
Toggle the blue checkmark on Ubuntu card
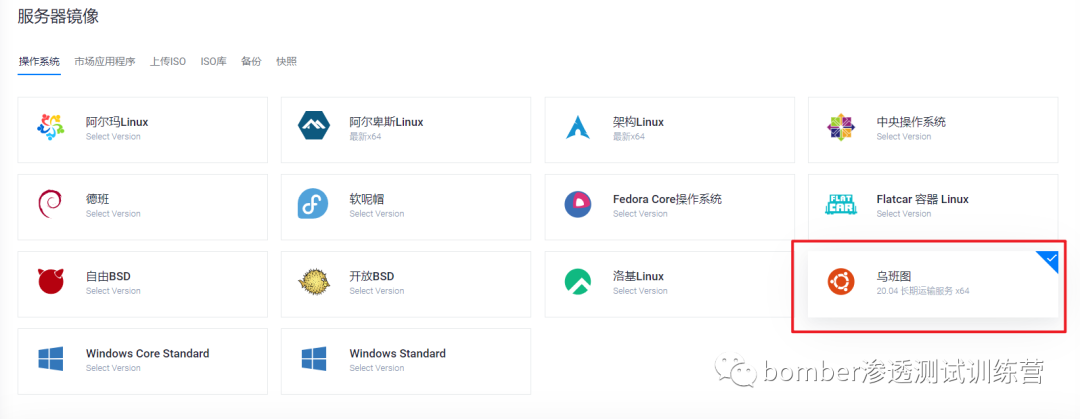point(1048,260)
